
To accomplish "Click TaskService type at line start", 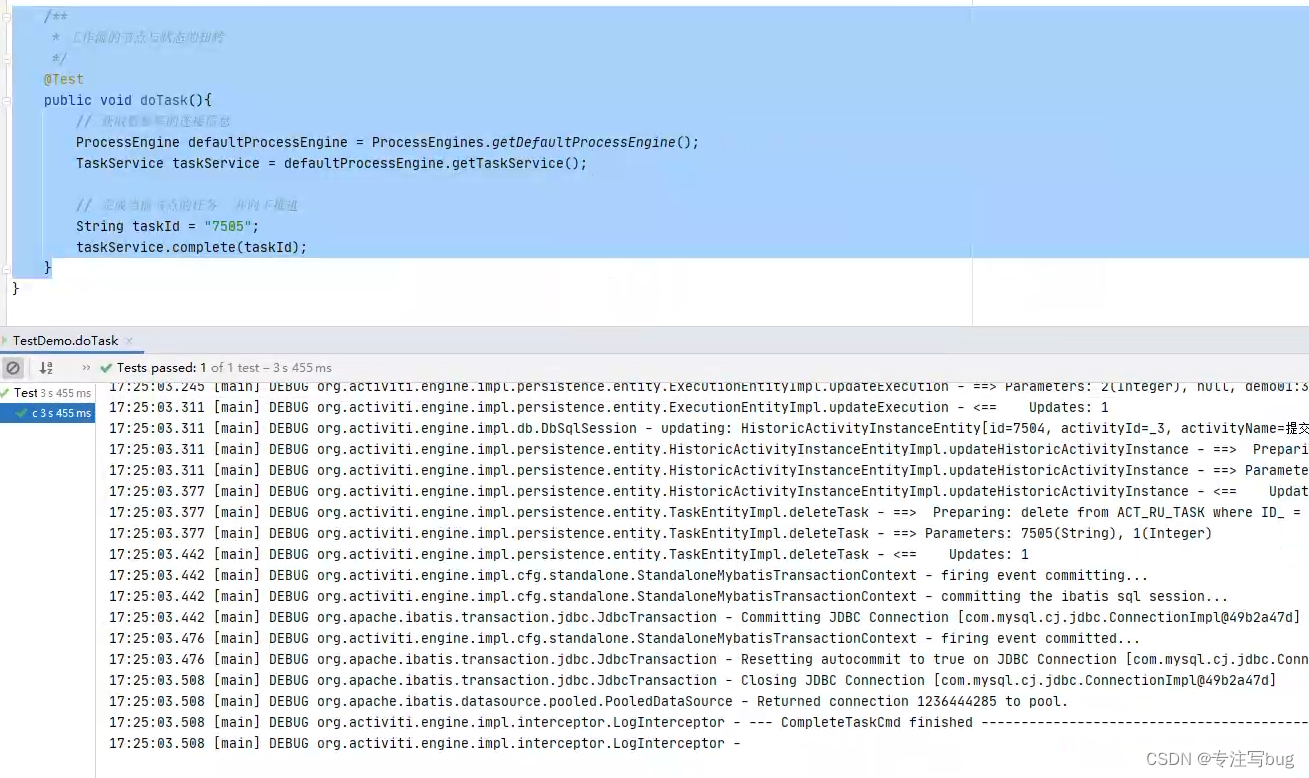I will (120, 163).
